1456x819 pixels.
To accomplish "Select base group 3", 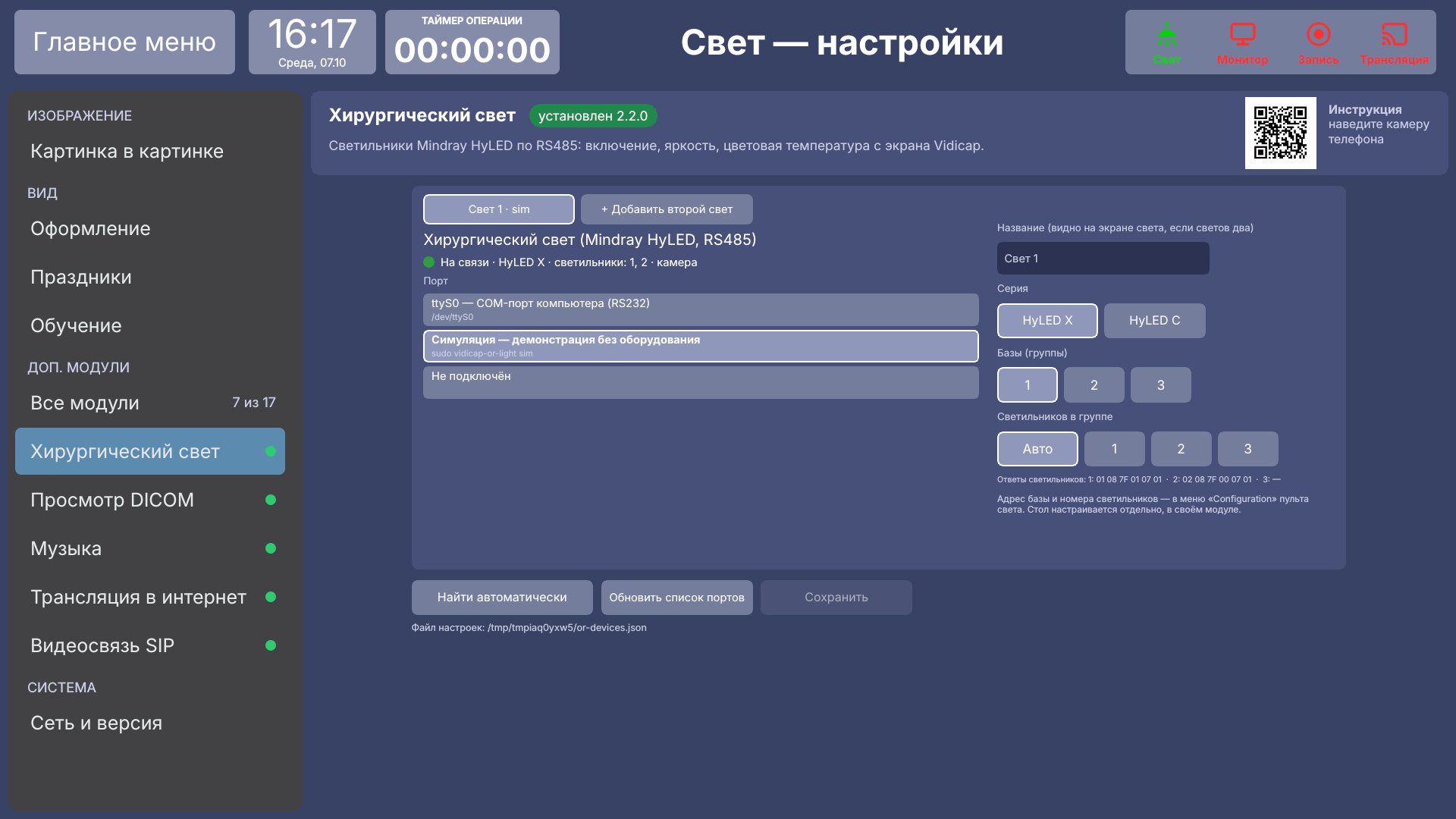I will (1161, 385).
